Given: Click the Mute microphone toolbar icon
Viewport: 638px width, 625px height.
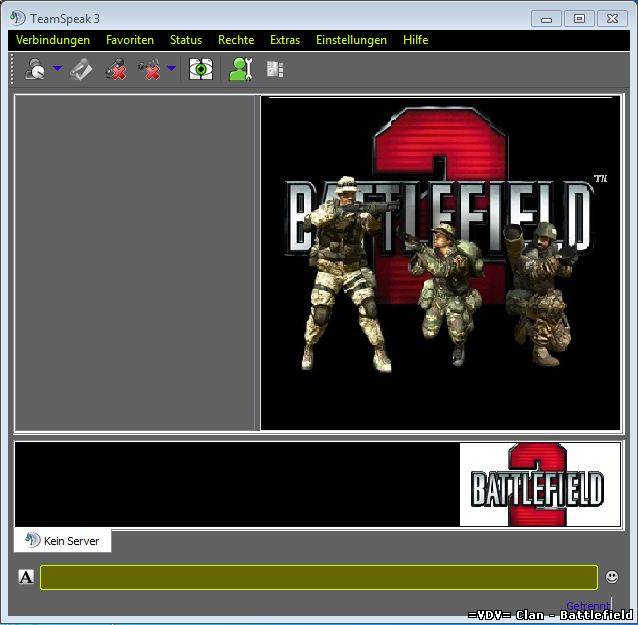Looking at the screenshot, I should [116, 69].
